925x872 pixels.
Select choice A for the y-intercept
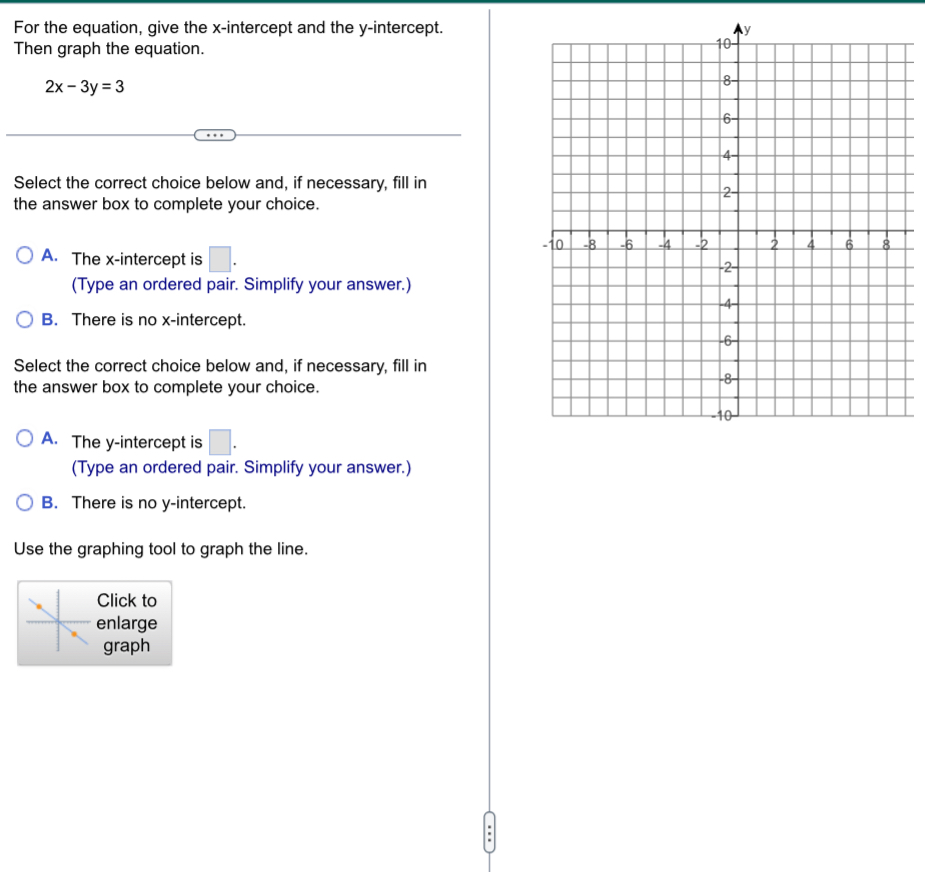(x=23, y=437)
